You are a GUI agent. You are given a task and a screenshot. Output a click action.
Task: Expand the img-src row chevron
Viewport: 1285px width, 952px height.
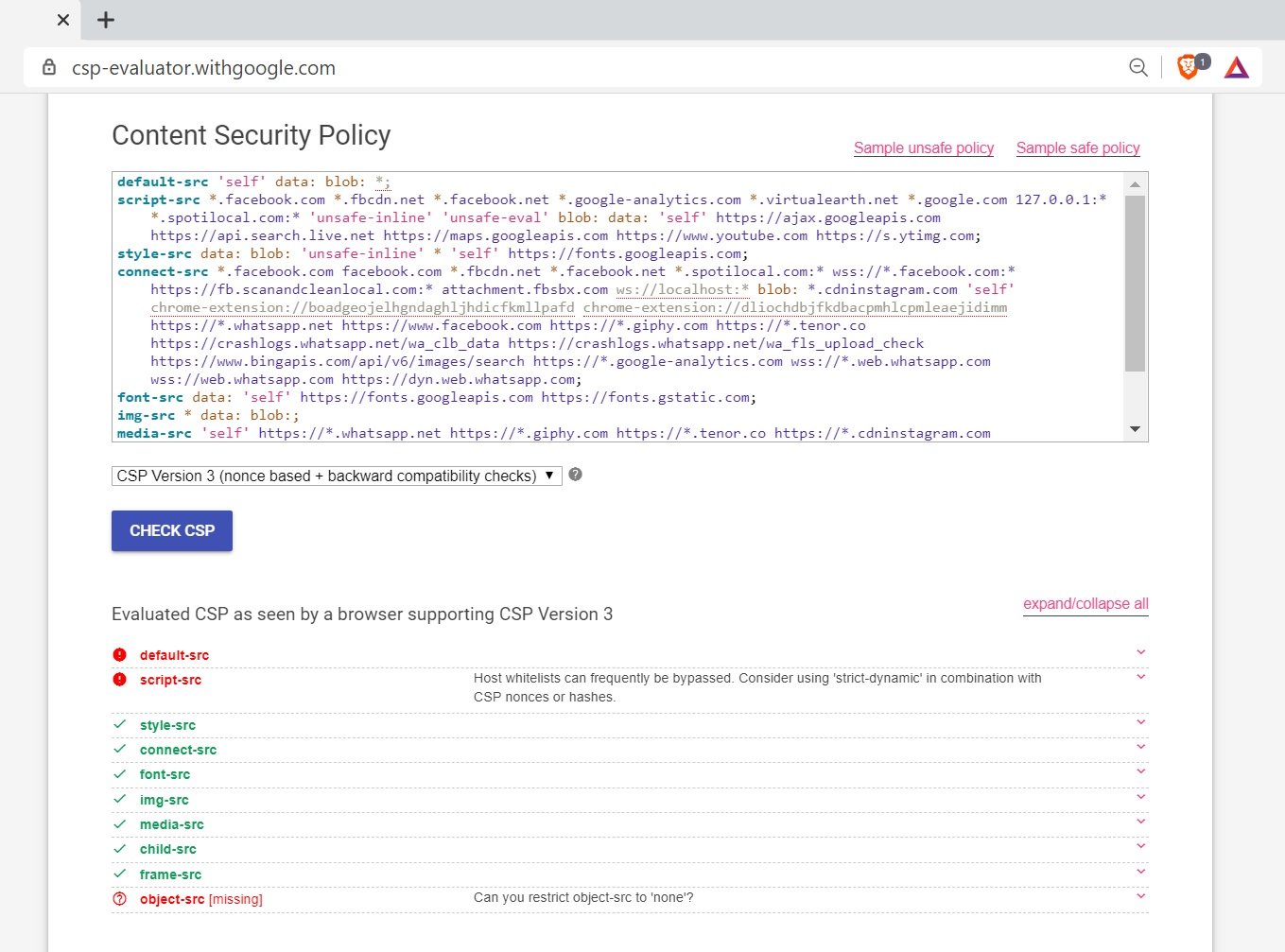pos(1141,797)
